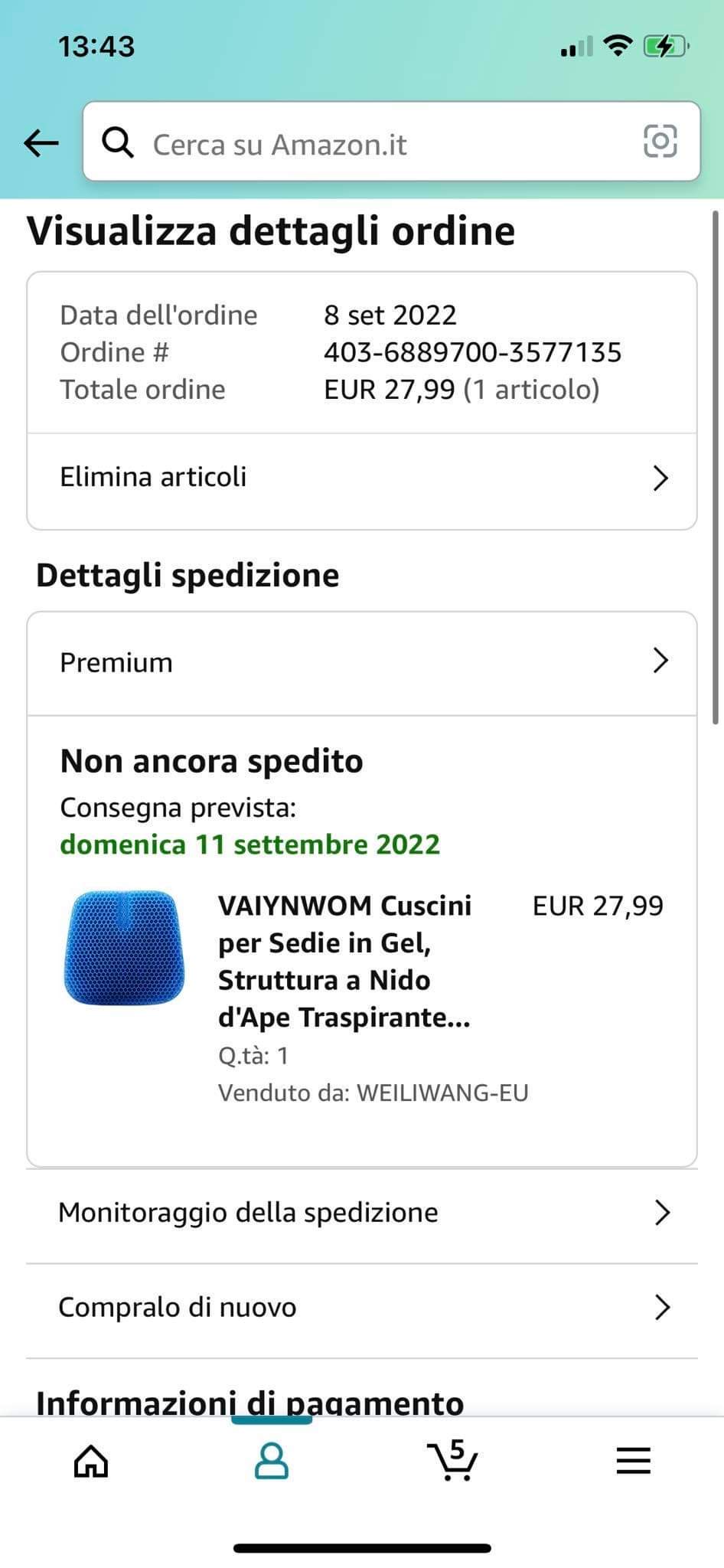Tap the Wi-Fi status icon
The height and width of the screenshot is (1568, 724).
coord(618,46)
